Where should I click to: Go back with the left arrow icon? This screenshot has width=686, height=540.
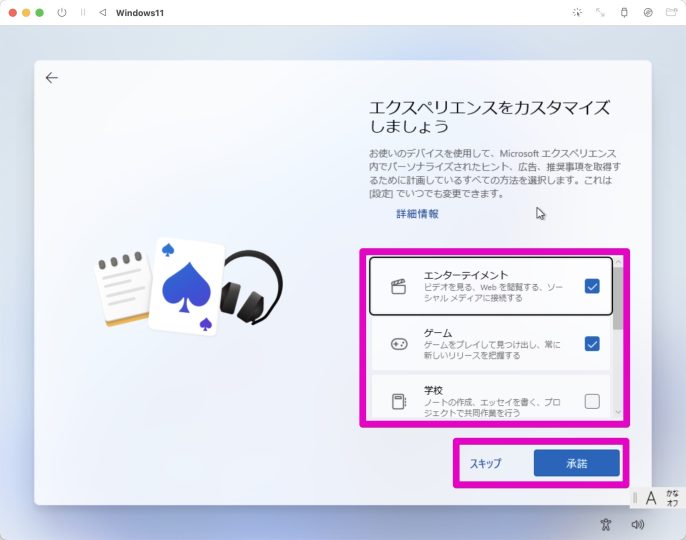tap(52, 78)
